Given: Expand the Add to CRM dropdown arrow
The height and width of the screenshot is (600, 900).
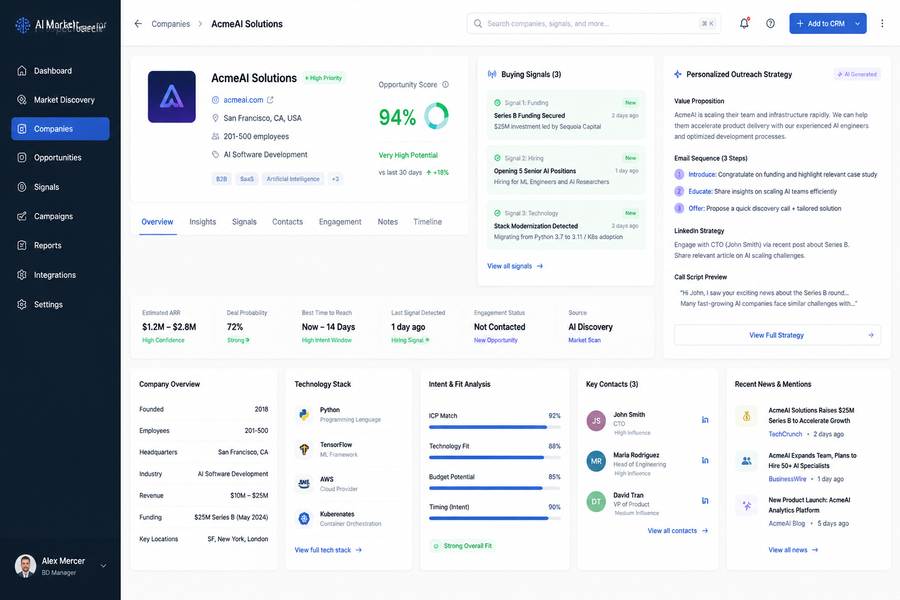Looking at the screenshot, I should tap(858, 24).
